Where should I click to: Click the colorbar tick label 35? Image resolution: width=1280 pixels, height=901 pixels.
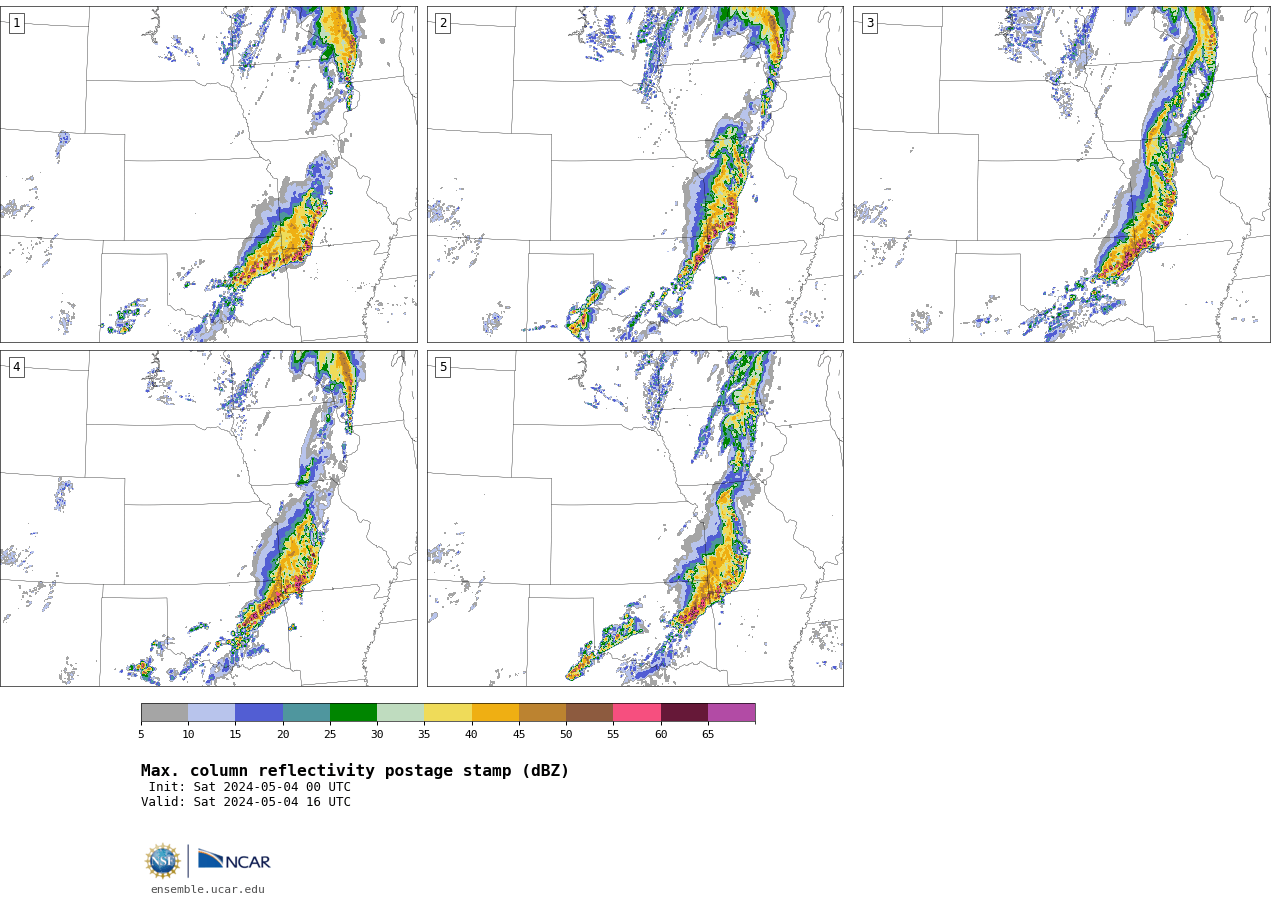[x=424, y=735]
